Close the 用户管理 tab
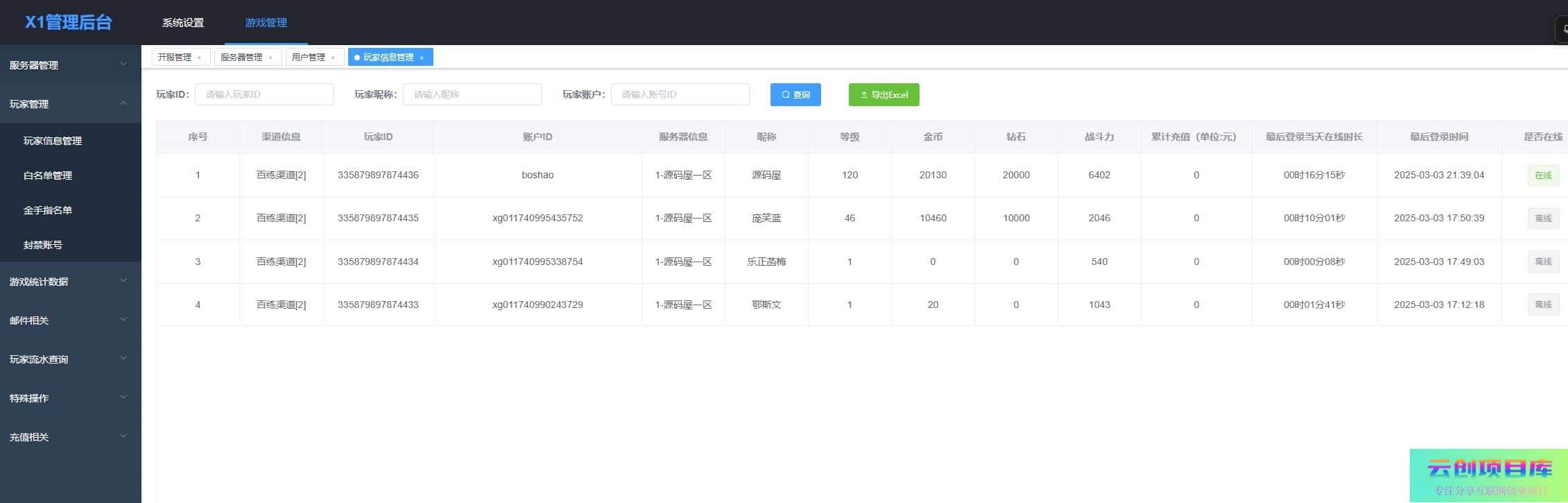 click(333, 58)
